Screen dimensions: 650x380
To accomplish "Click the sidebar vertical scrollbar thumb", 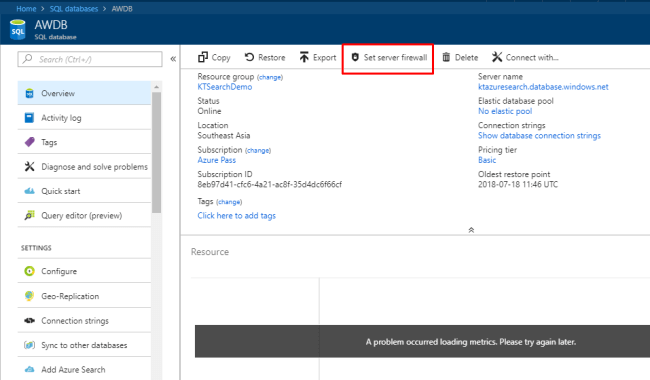I will [x=156, y=152].
